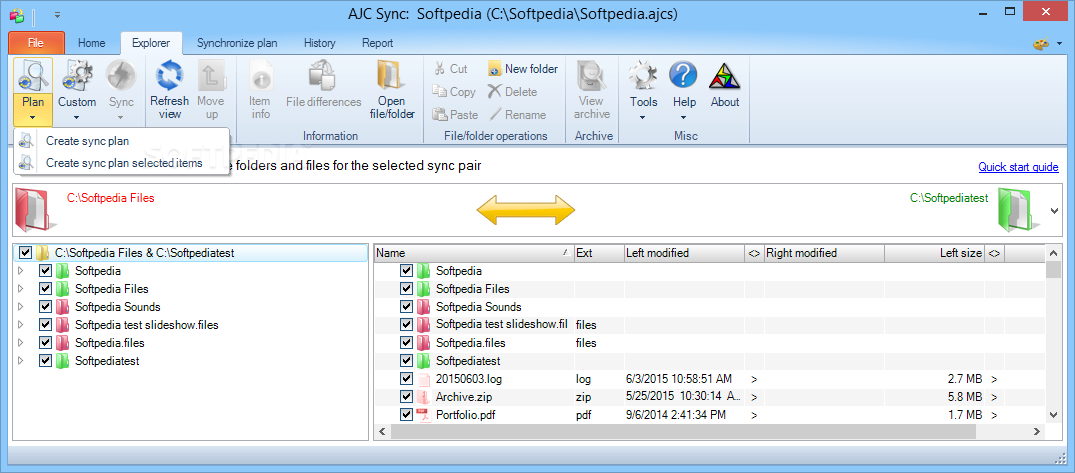This screenshot has width=1075, height=473.
Task: Choose Create sync plan selected items
Action: 121,162
